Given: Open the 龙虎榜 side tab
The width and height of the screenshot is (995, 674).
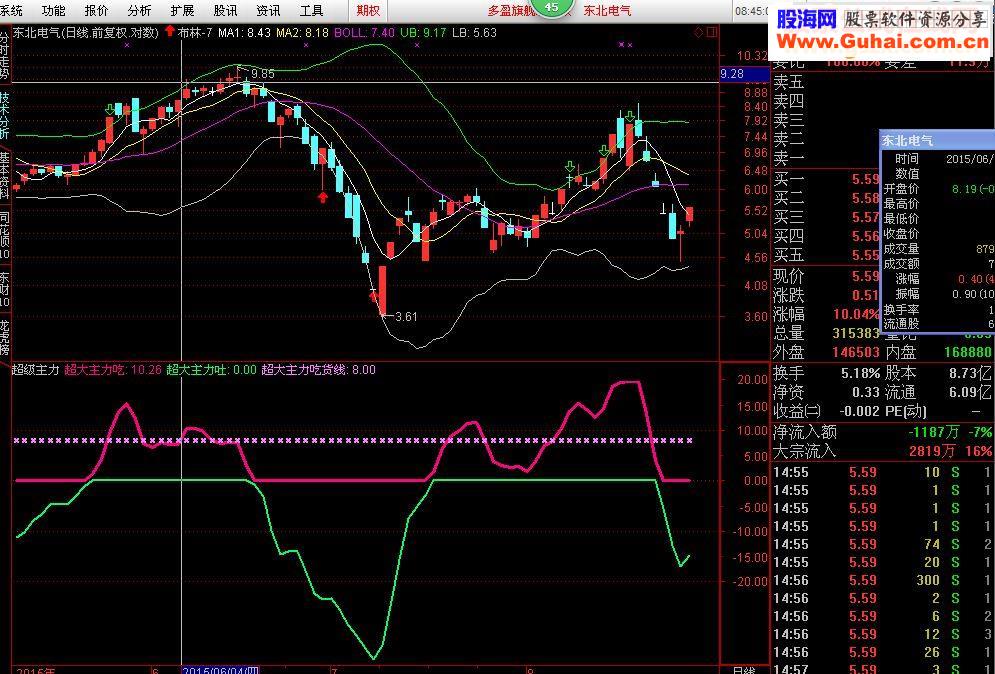Looking at the screenshot, I should (5, 338).
